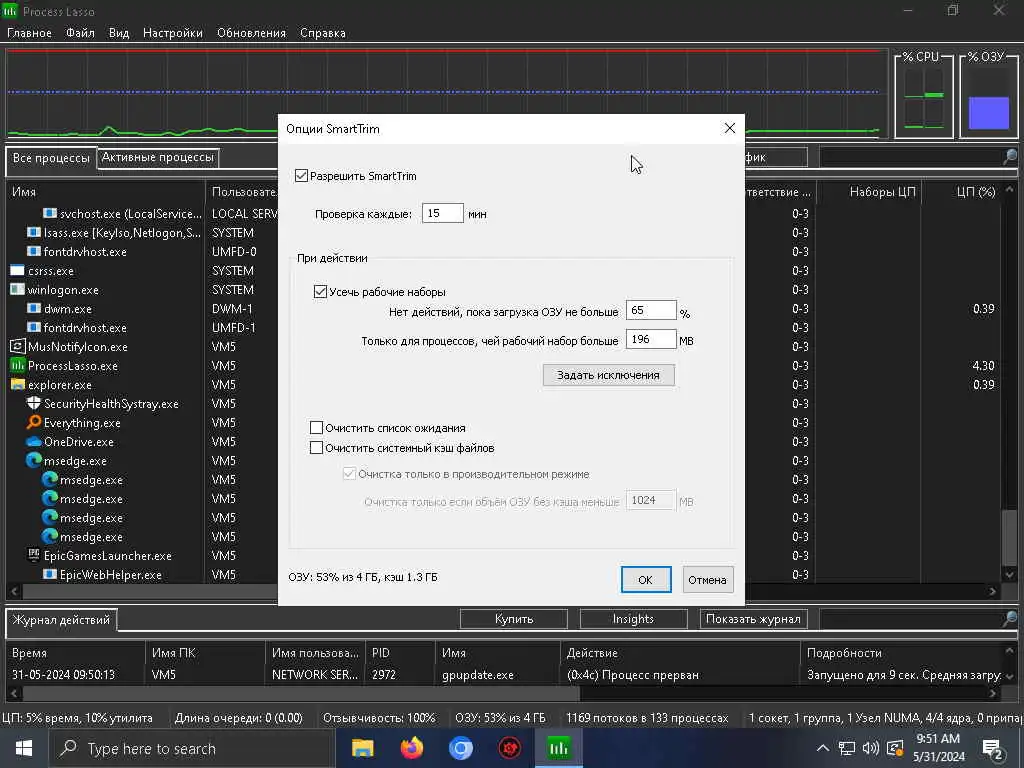Sort by Наборы ЦП column header
The image size is (1024, 768).
coord(869,192)
